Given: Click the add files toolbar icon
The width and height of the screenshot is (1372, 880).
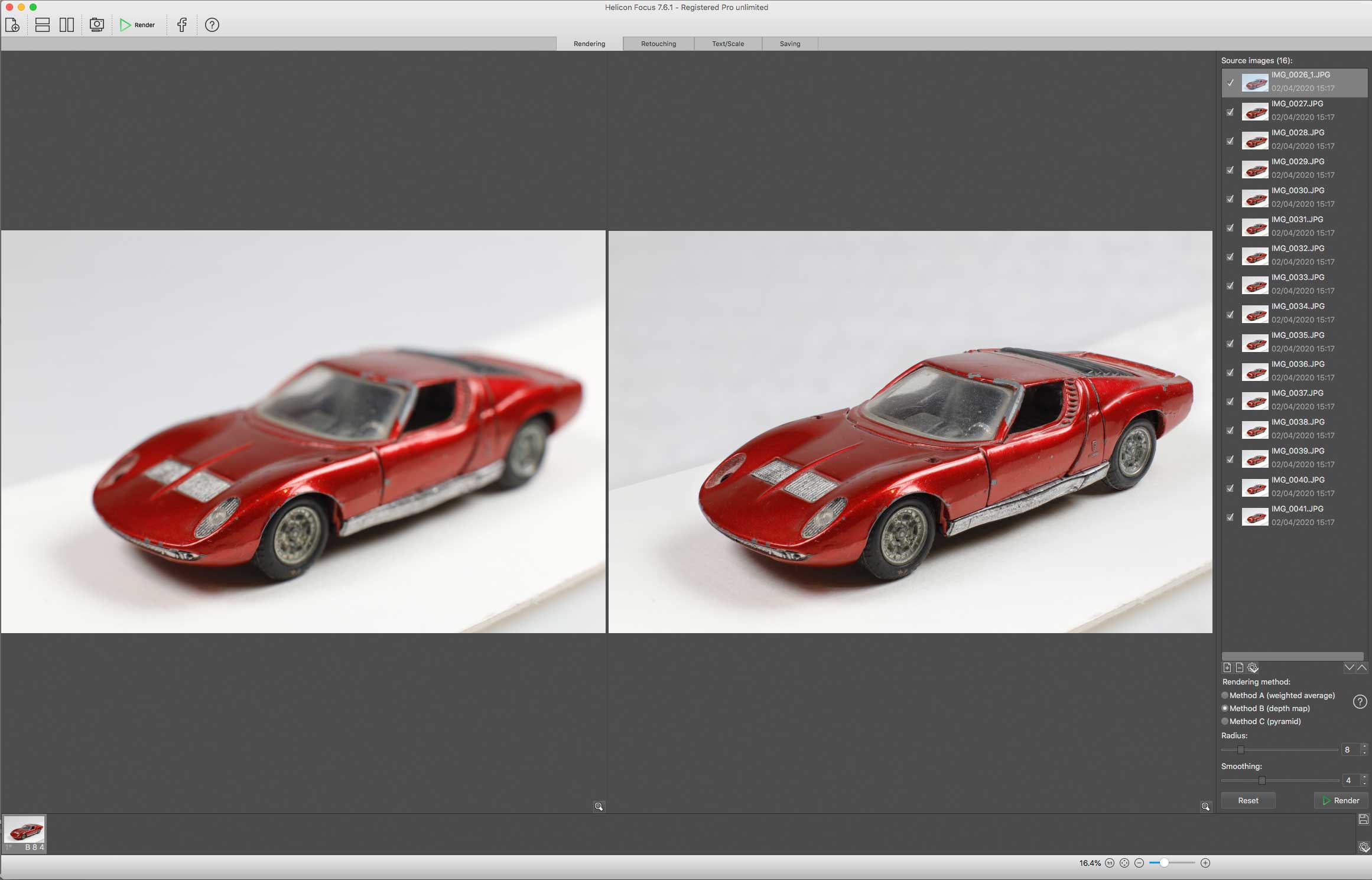Looking at the screenshot, I should (x=12, y=25).
